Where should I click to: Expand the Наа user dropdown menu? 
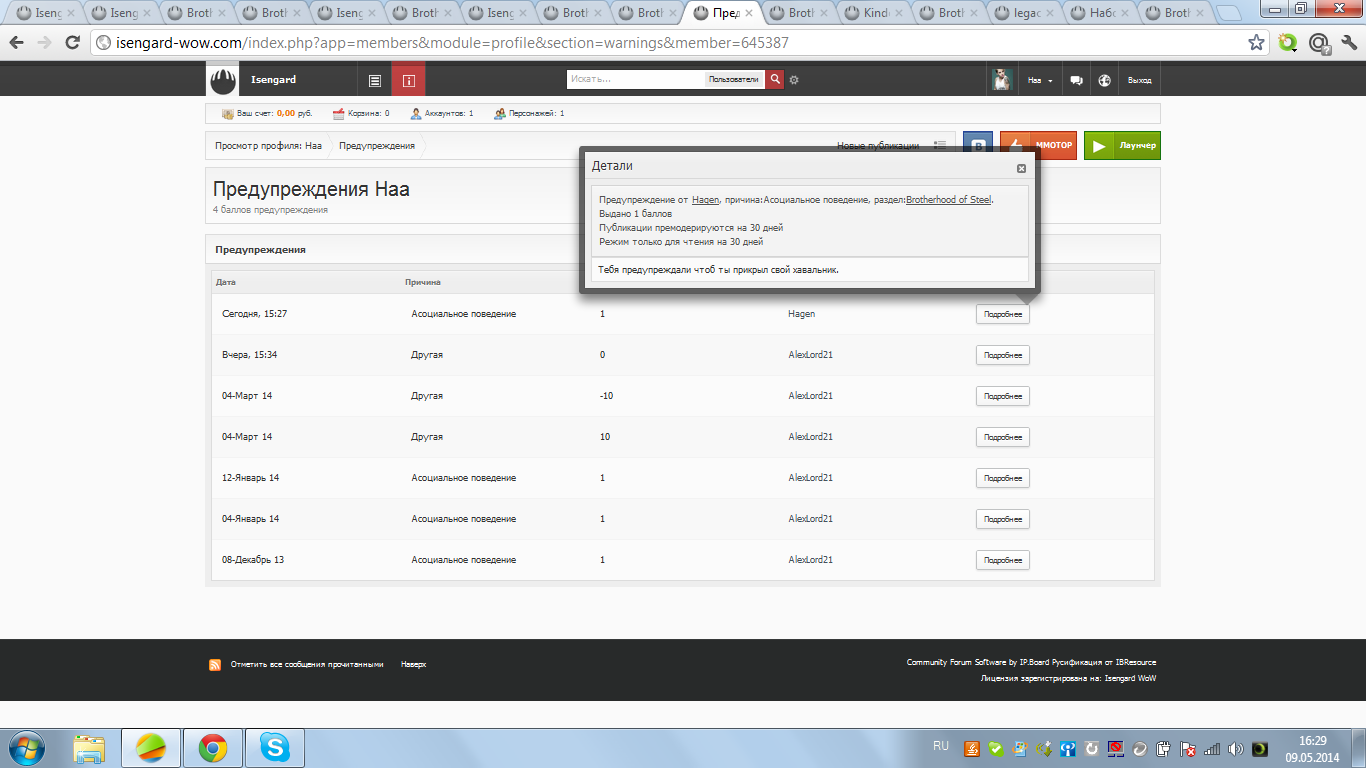1040,80
